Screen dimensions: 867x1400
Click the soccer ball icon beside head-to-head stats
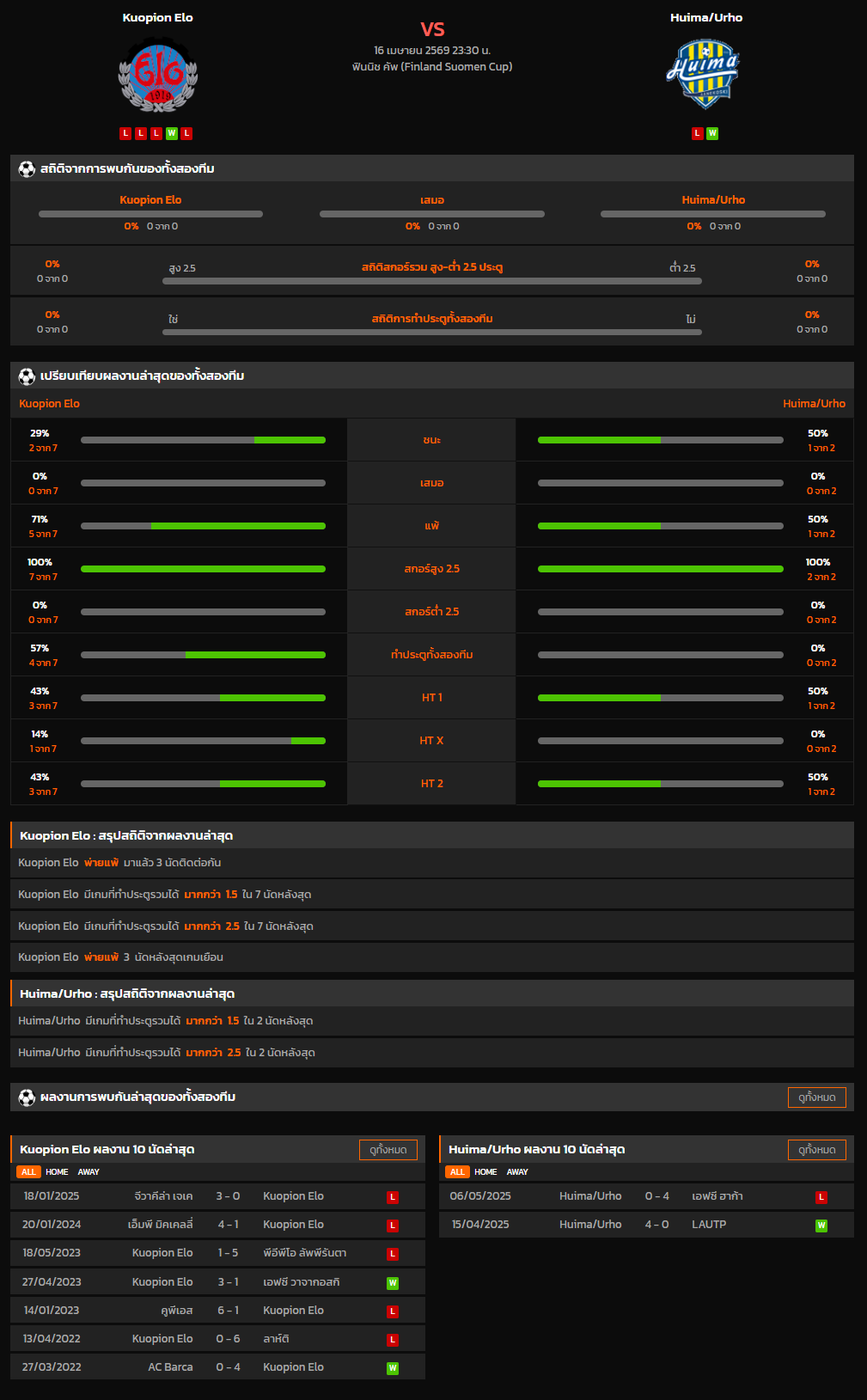pyautogui.click(x=27, y=169)
